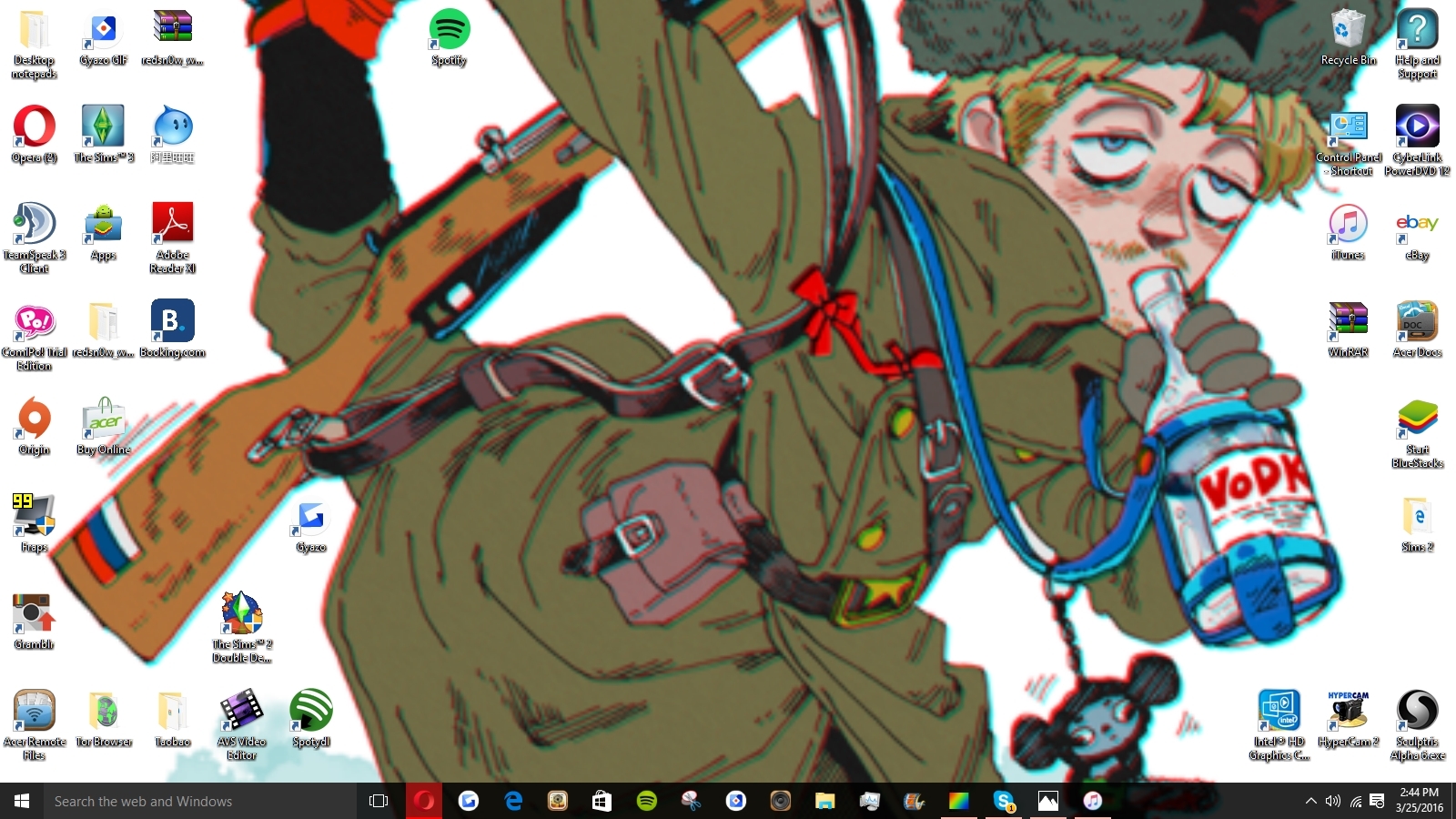Click the taskbar search box
This screenshot has width=1456, height=819.
coord(200,801)
